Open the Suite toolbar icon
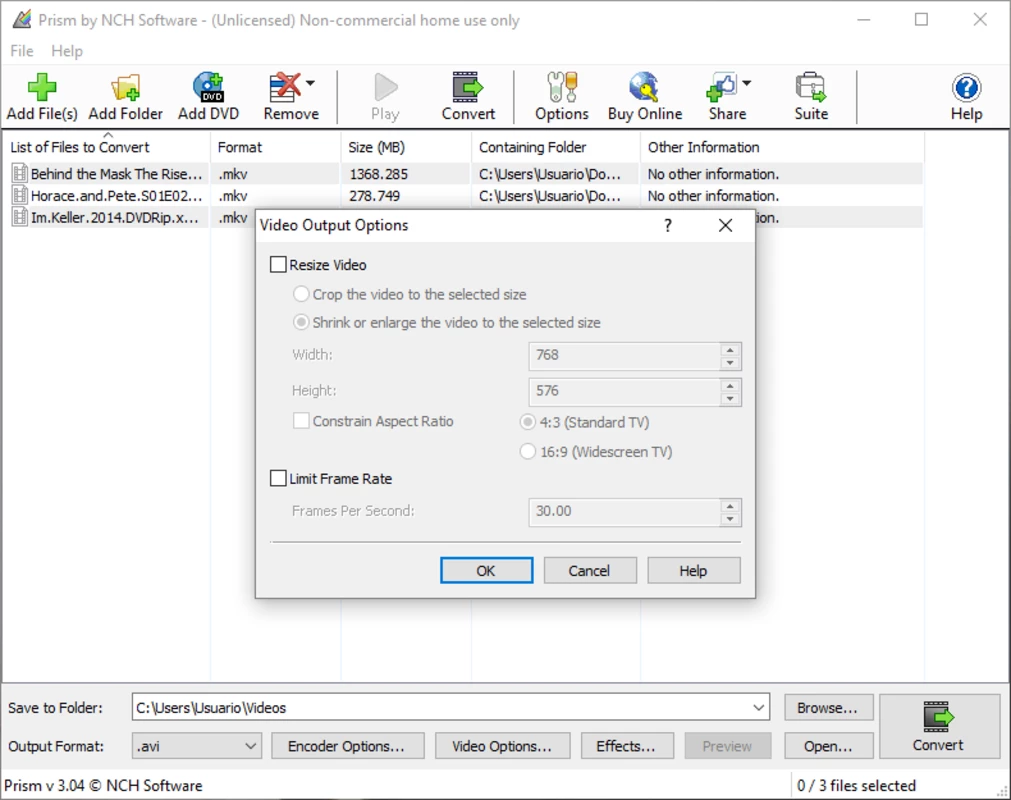 (x=811, y=97)
